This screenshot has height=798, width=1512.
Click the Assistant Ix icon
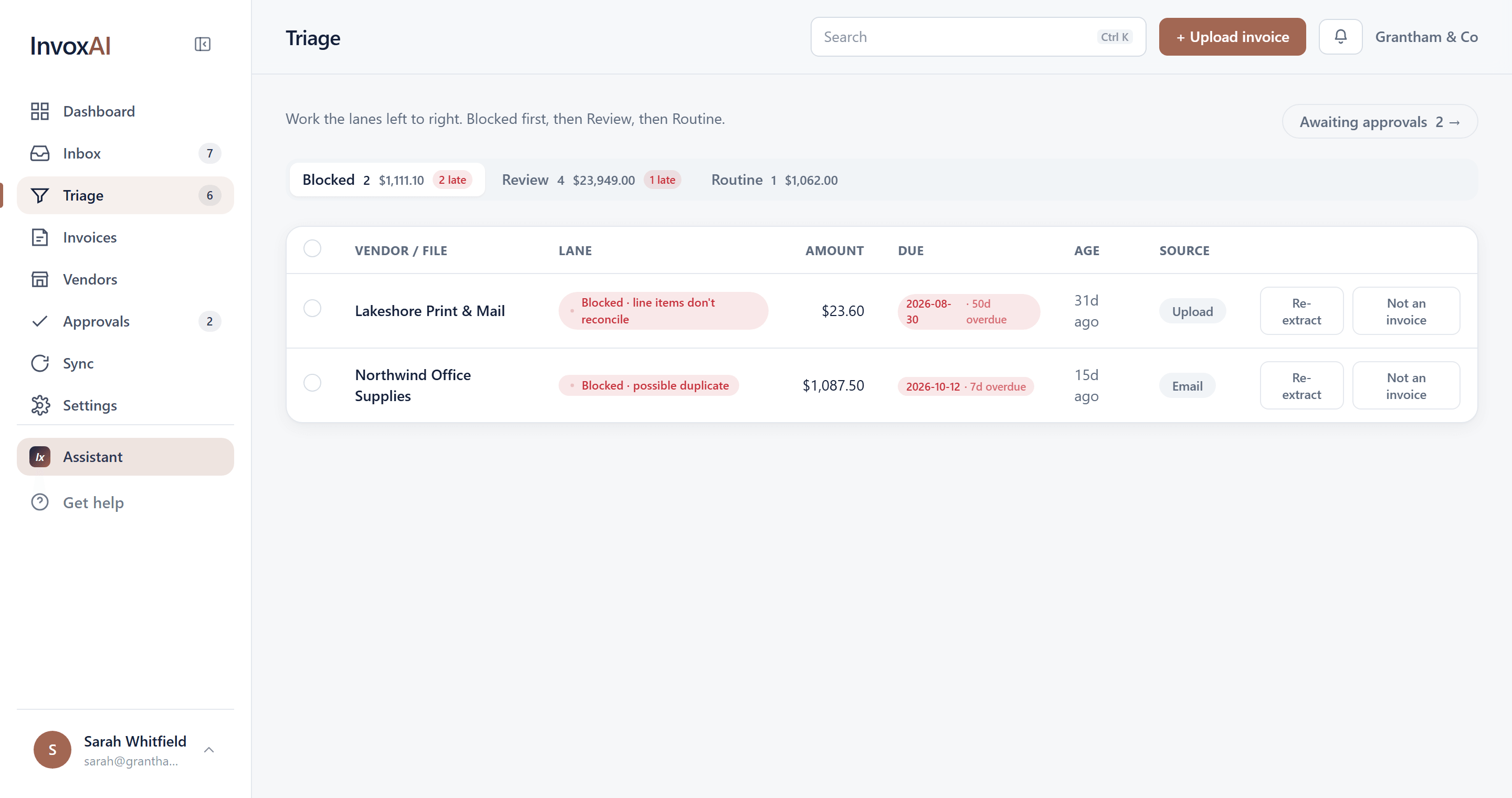(x=40, y=457)
